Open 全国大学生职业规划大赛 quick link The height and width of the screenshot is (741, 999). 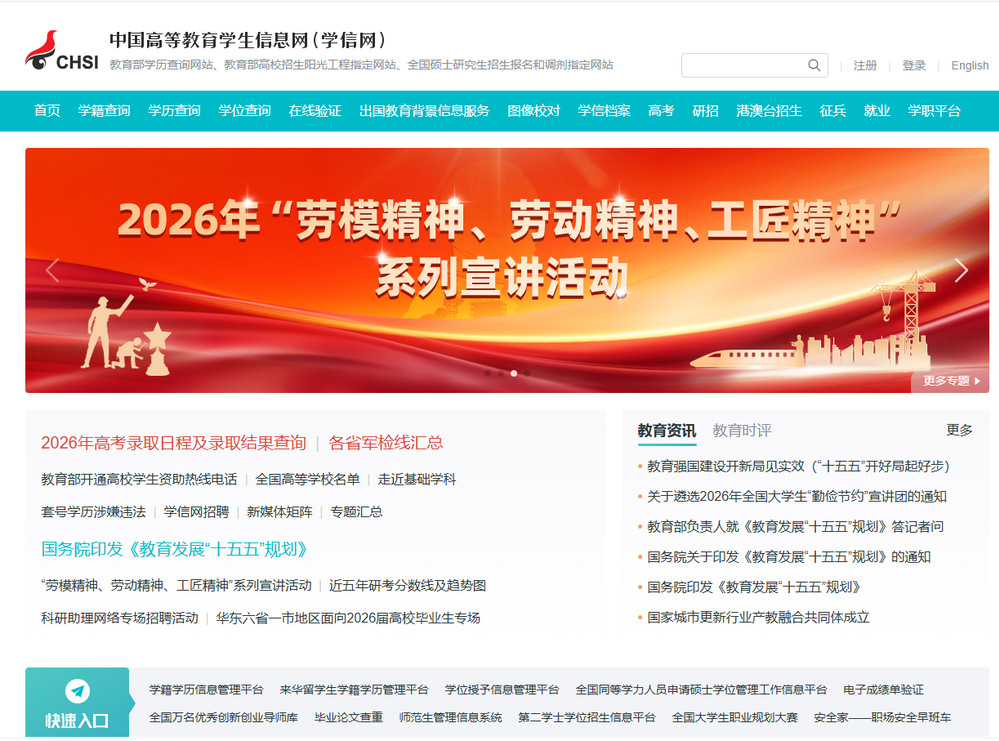pyautogui.click(x=735, y=717)
